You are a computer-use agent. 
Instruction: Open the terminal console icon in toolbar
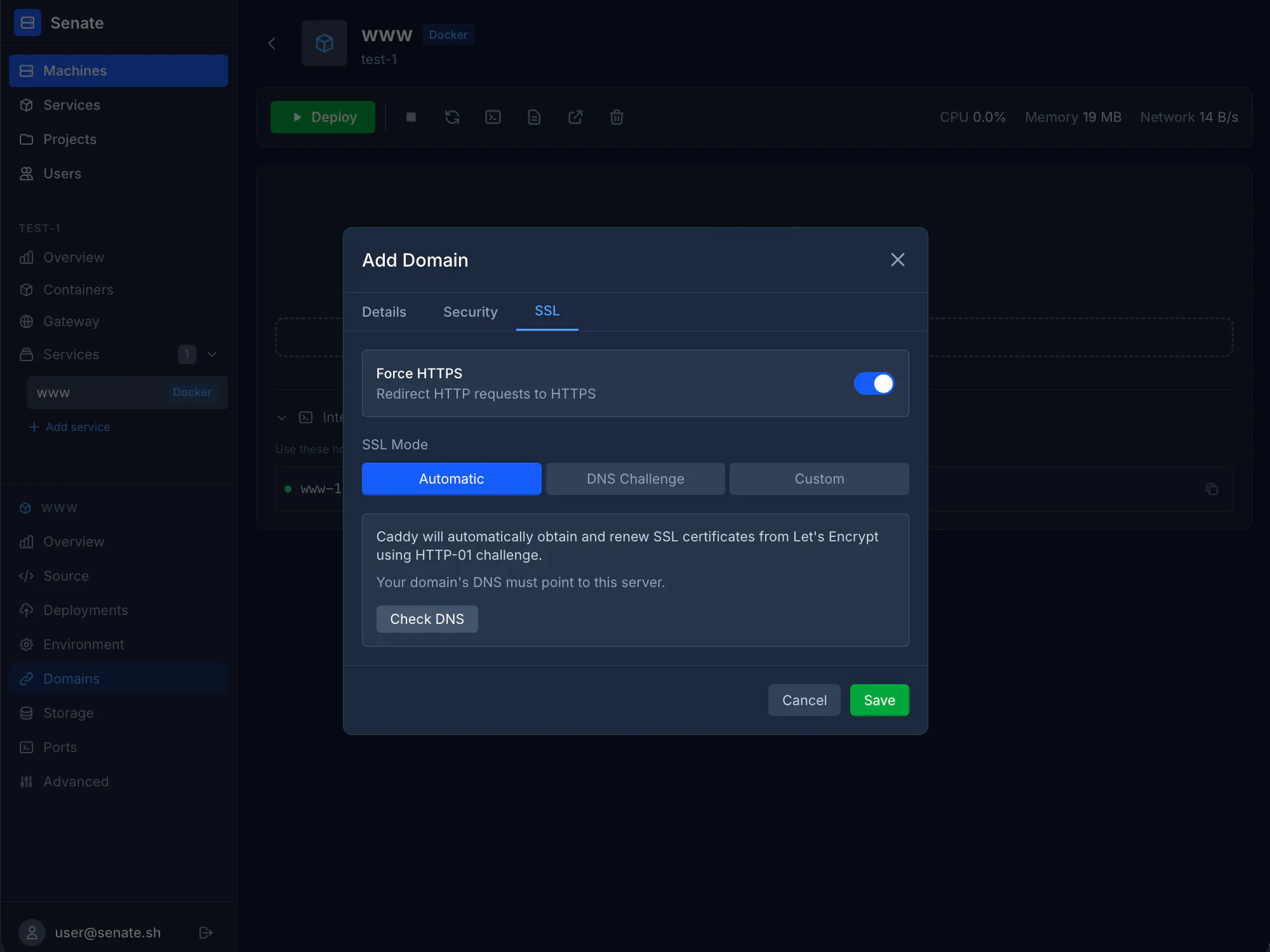point(493,117)
